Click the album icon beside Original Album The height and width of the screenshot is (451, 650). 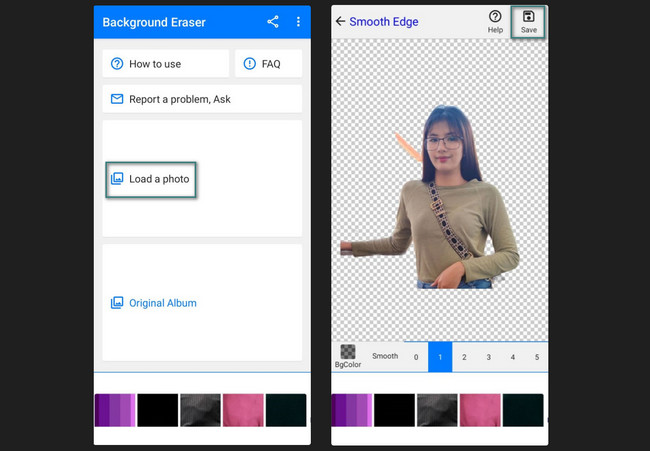117,303
